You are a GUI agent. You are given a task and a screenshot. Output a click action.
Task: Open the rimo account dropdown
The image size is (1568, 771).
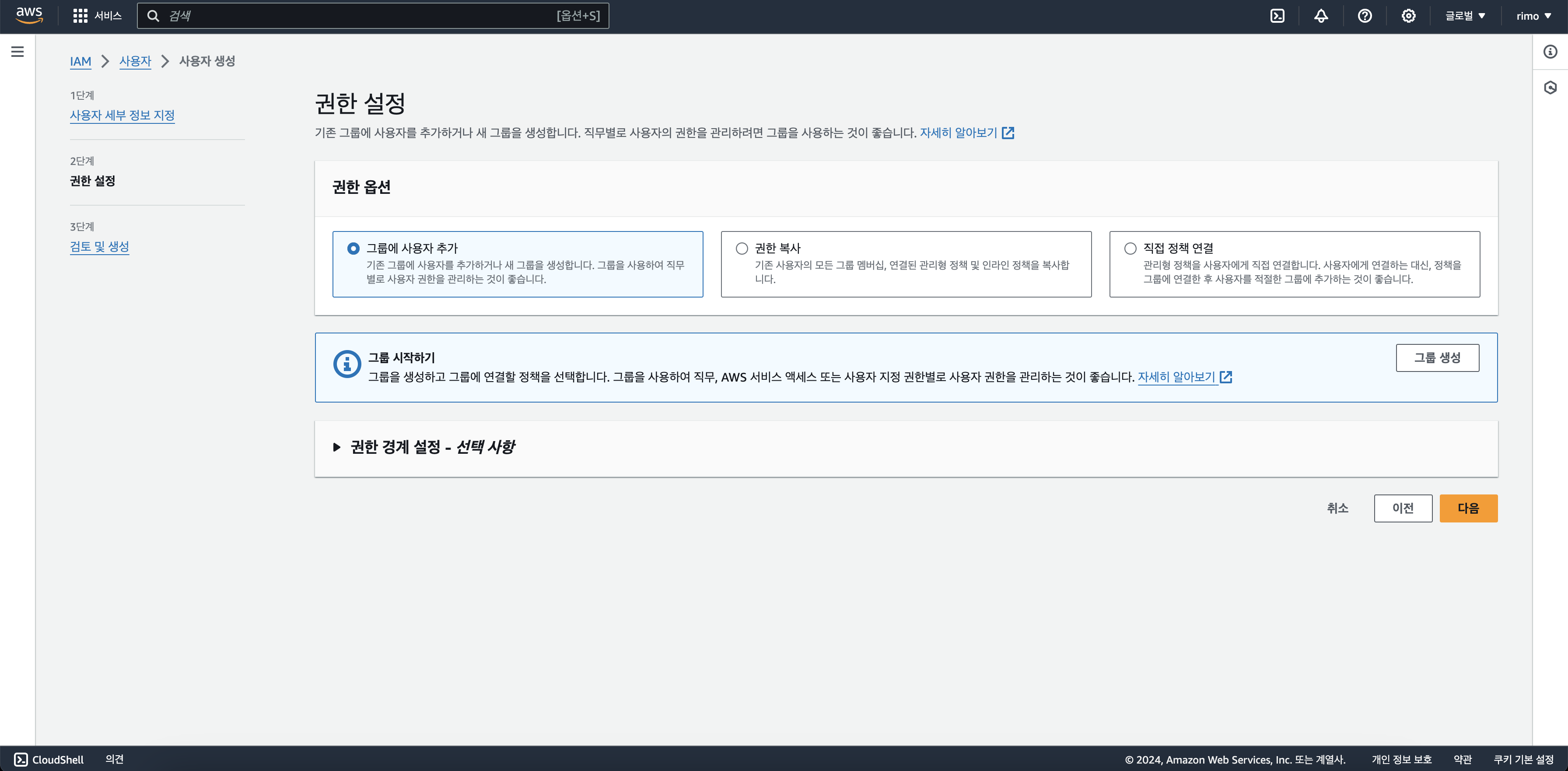point(1533,16)
